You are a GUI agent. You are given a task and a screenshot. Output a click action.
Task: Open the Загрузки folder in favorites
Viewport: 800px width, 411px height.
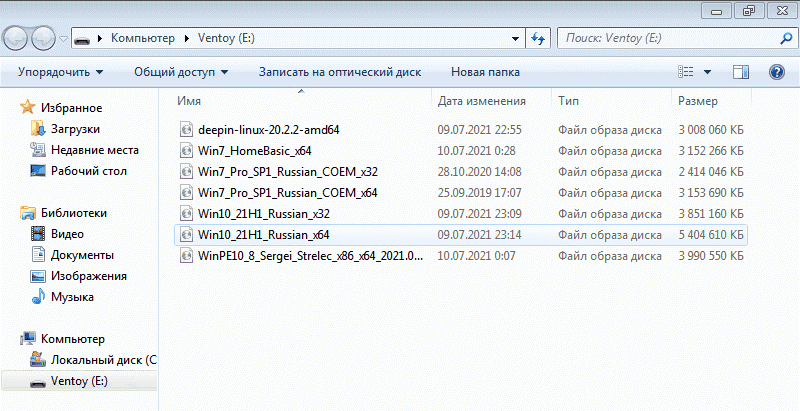pyautogui.click(x=75, y=129)
